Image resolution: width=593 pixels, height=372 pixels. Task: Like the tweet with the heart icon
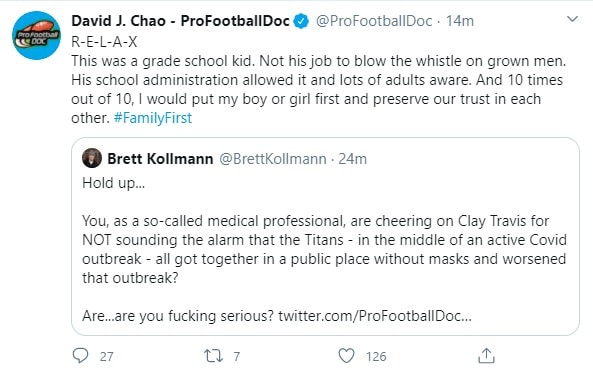point(346,356)
